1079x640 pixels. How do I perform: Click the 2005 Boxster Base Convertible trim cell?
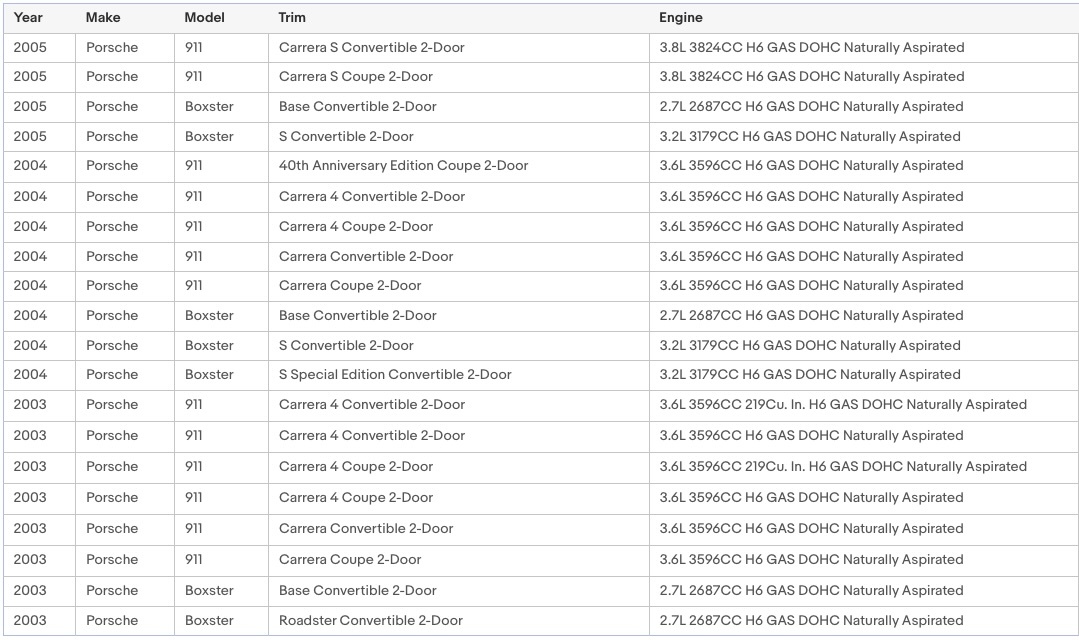click(x=358, y=106)
